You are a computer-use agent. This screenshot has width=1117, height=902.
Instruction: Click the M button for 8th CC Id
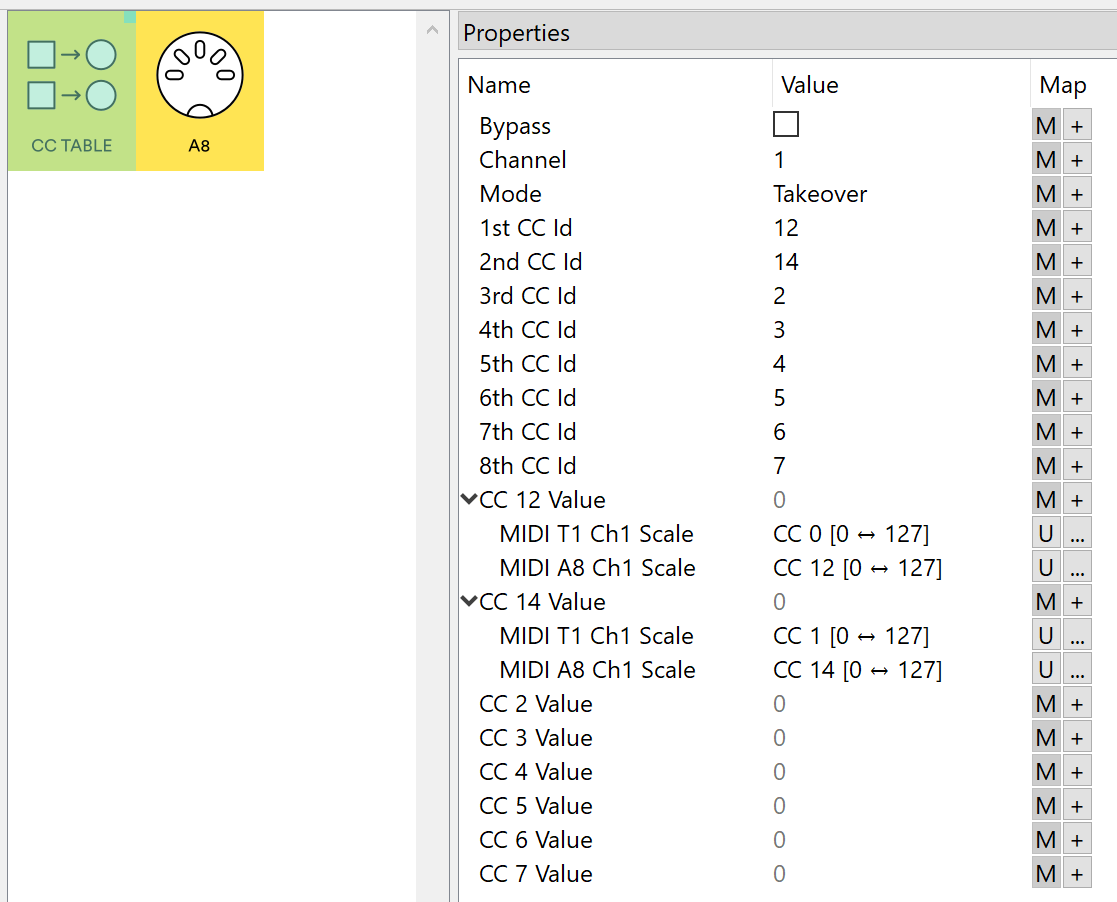pos(1046,466)
